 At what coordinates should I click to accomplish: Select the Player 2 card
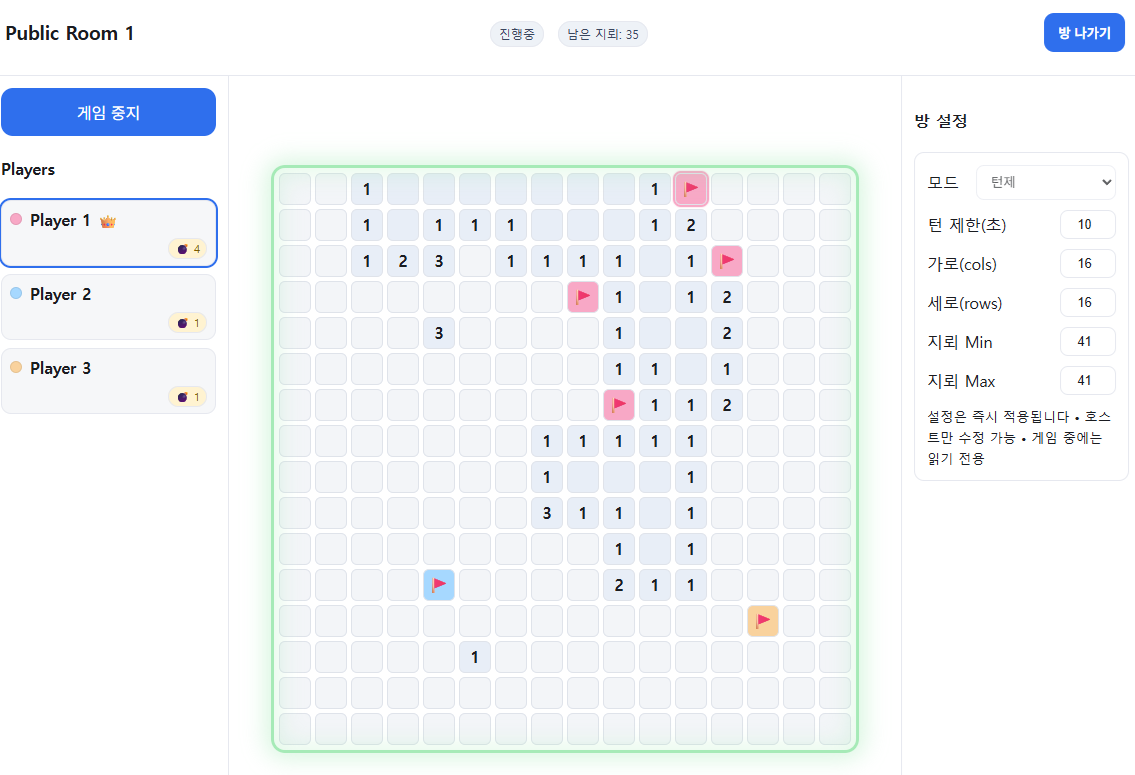pyautogui.click(x=109, y=307)
